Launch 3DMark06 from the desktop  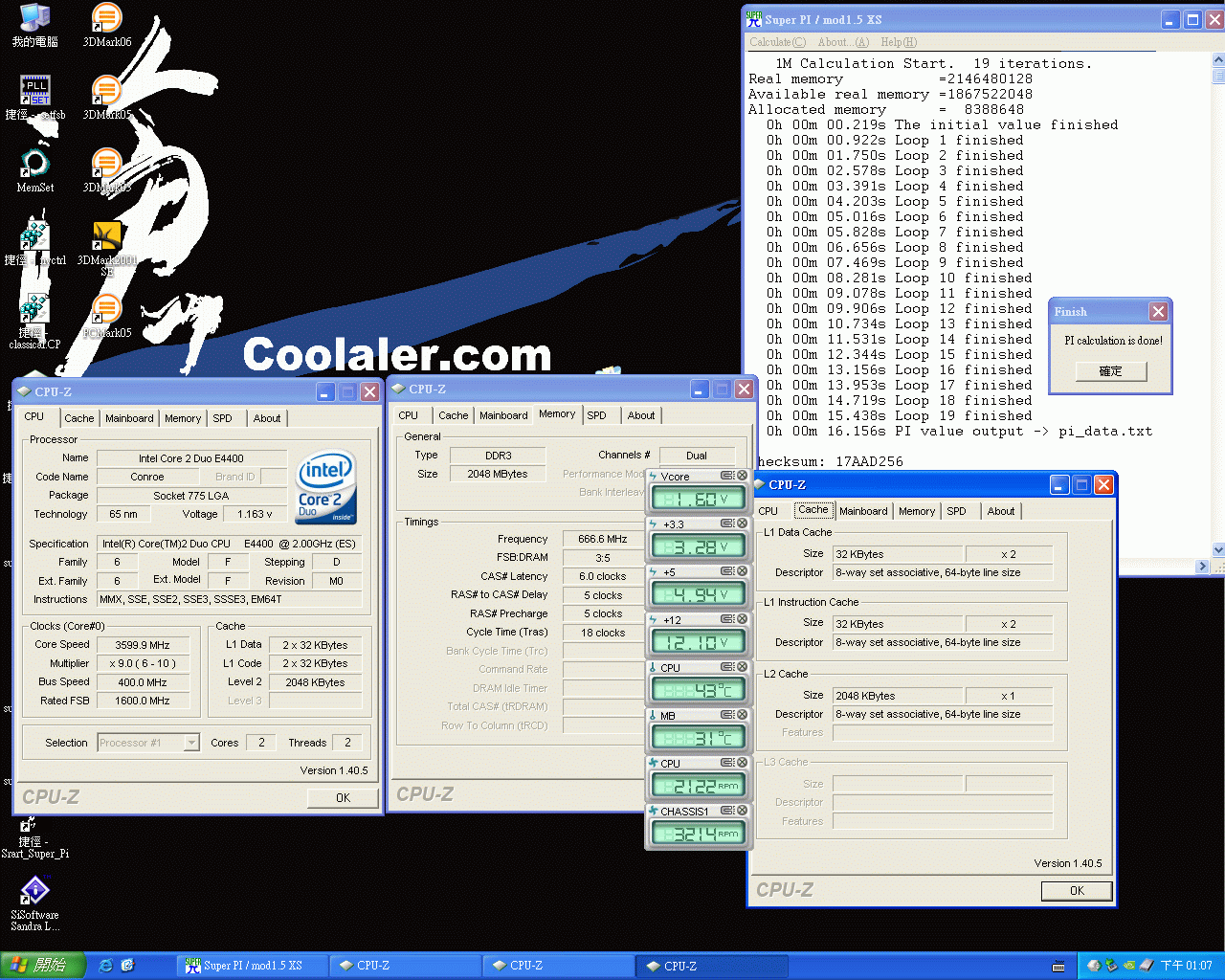coord(106,25)
